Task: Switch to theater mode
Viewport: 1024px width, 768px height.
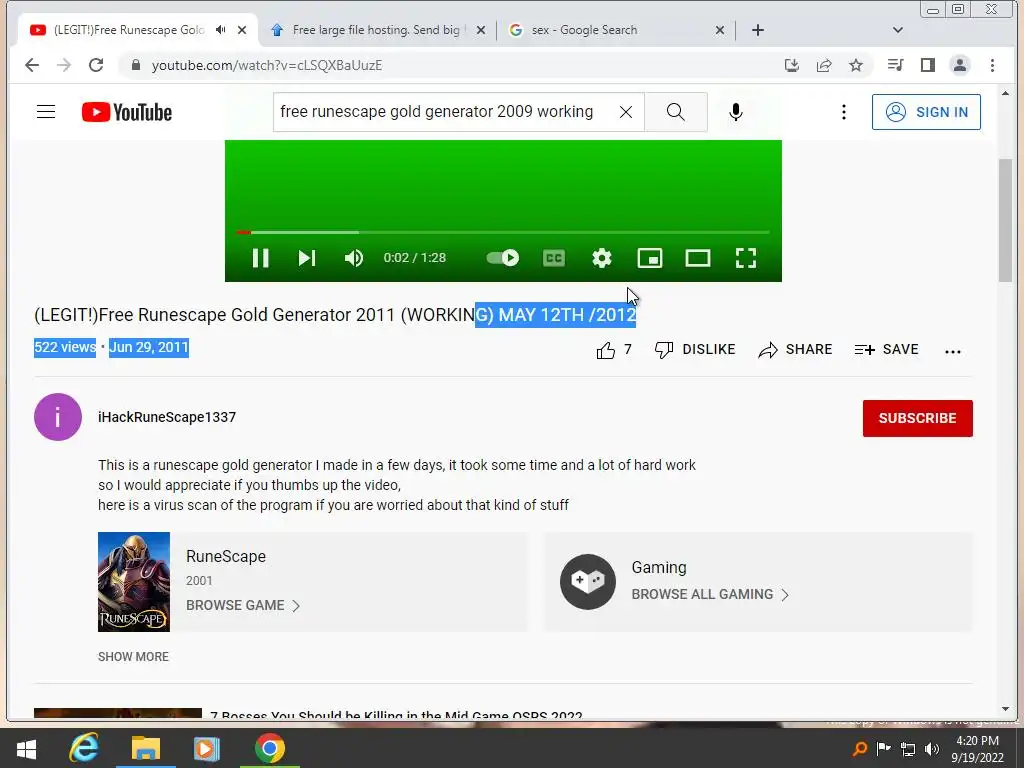Action: [x=697, y=258]
